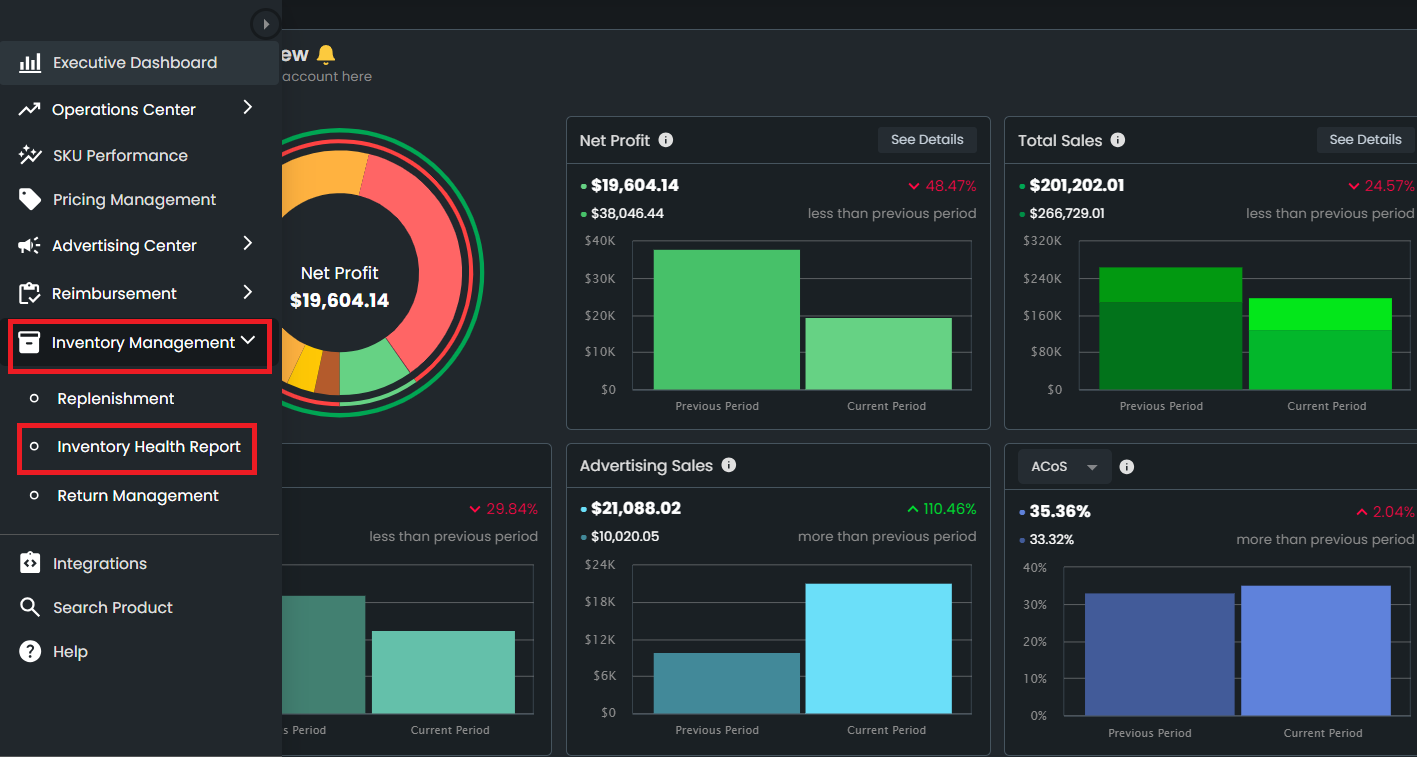Open Help via the question mark icon
This screenshot has height=757, width=1417.
(29, 651)
